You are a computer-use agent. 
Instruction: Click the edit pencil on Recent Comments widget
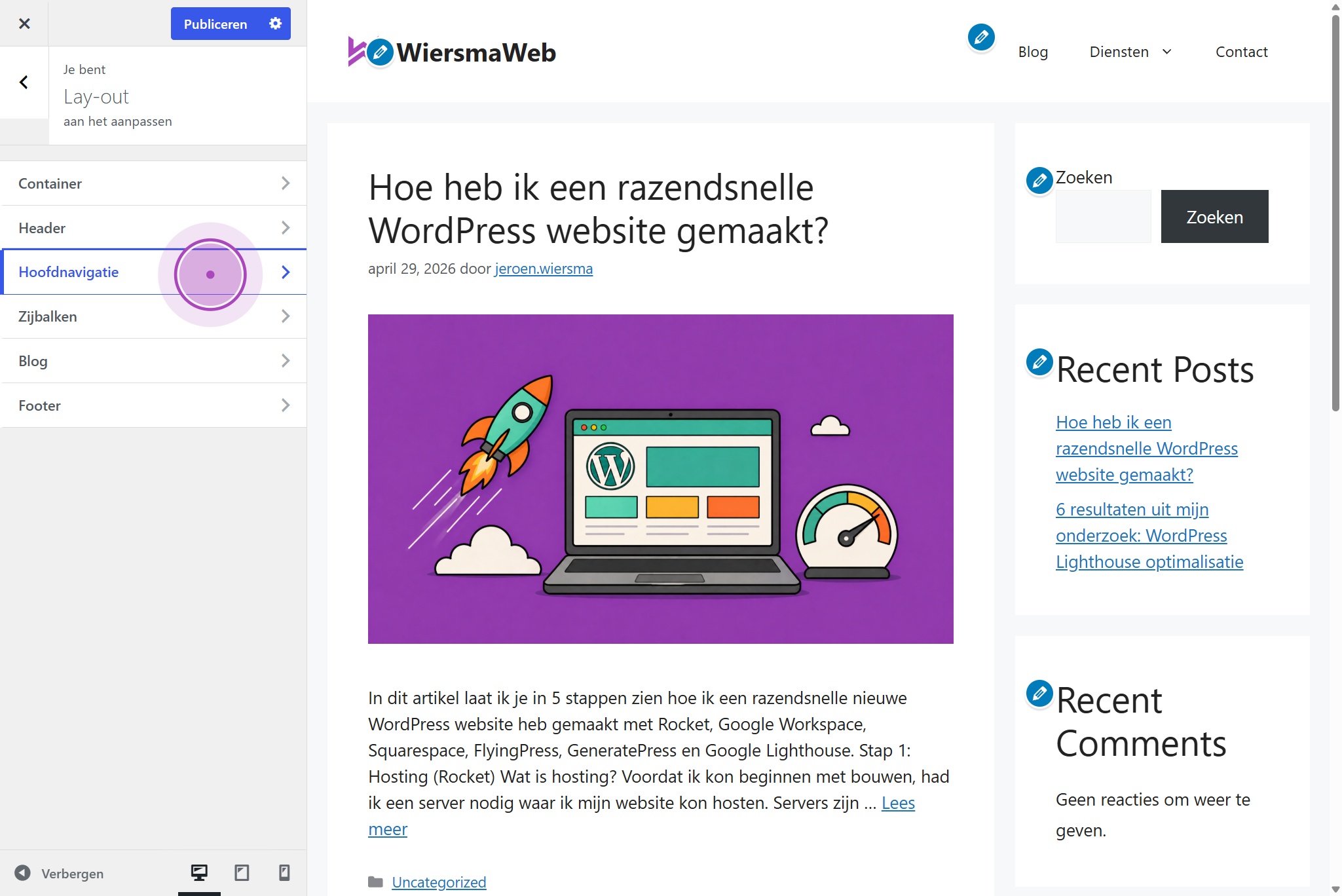pos(1039,694)
